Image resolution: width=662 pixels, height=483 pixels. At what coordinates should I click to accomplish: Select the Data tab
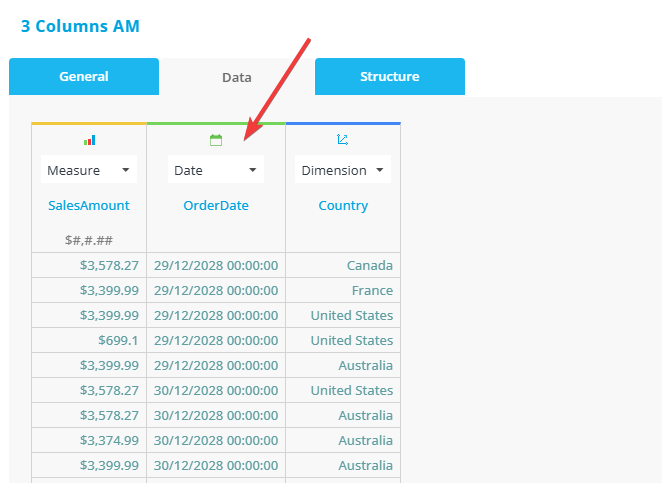point(237,77)
